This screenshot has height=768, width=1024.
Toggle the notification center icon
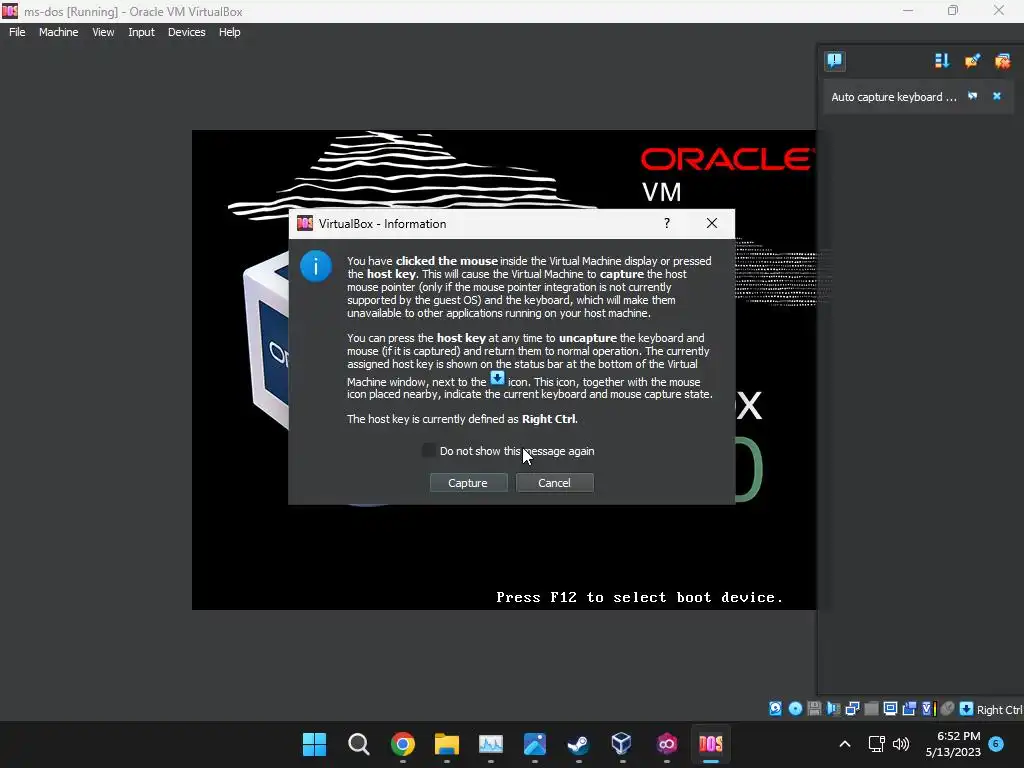click(834, 61)
